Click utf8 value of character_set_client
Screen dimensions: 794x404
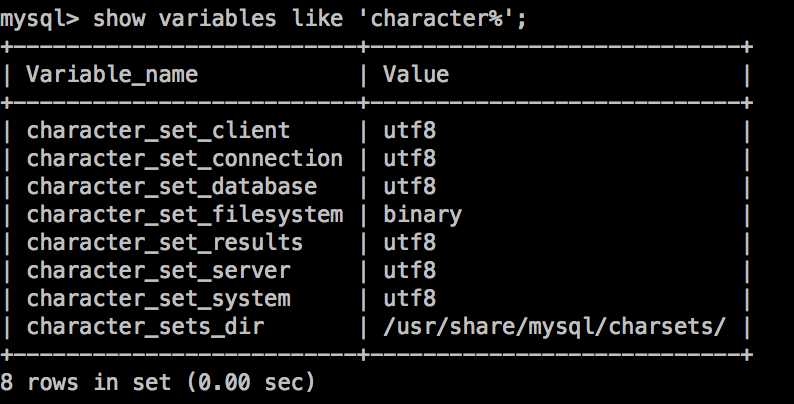pyautogui.click(x=409, y=131)
